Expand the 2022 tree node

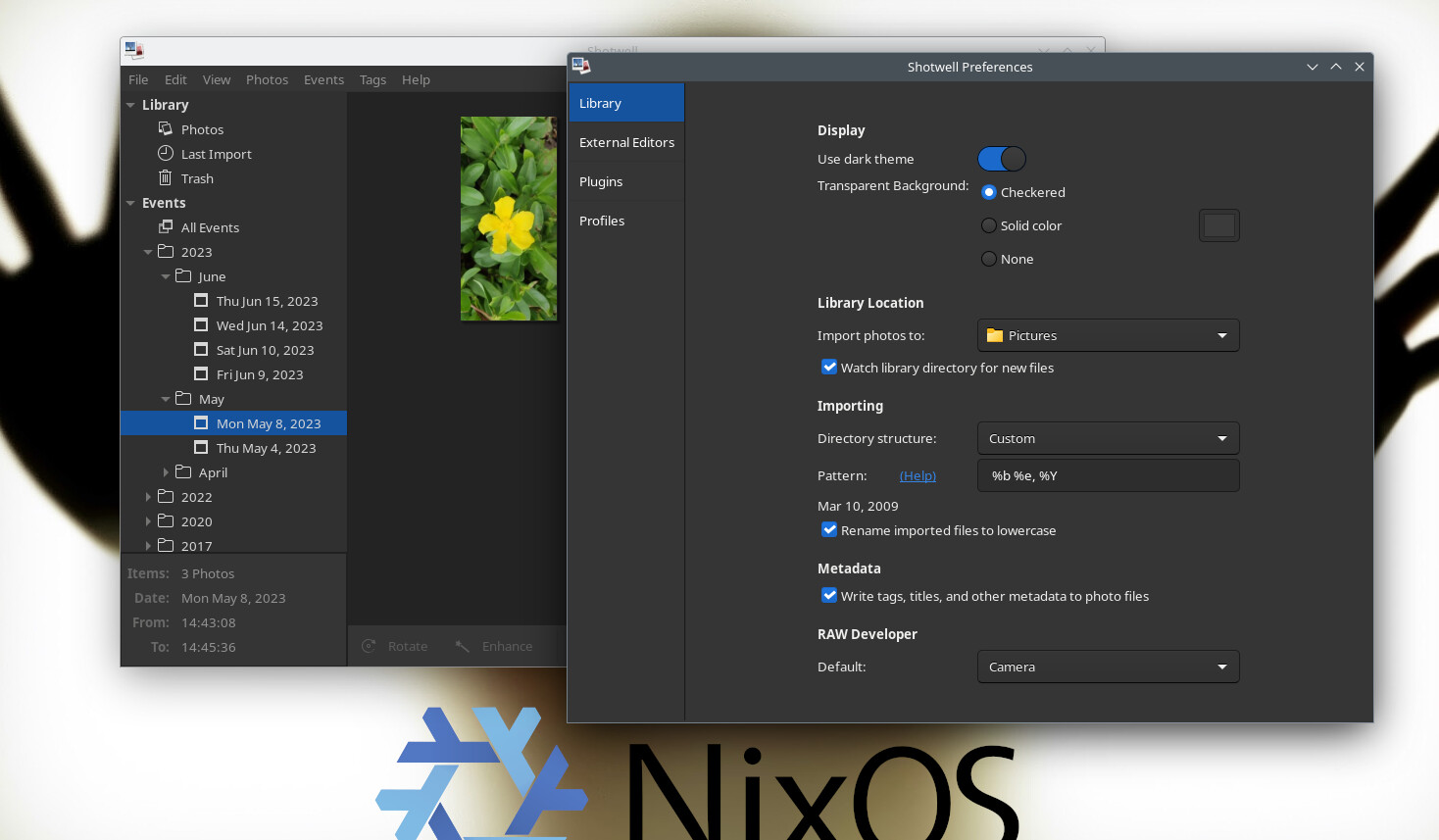[x=148, y=497]
